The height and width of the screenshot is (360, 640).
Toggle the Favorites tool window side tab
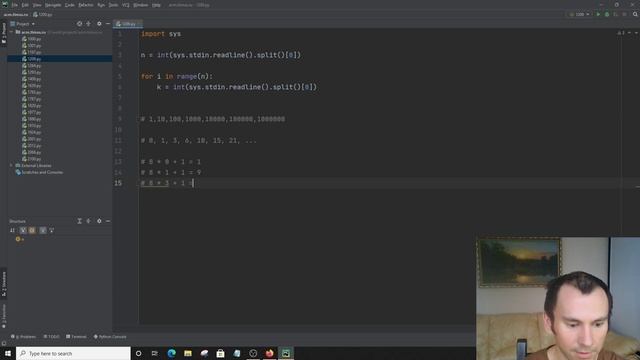(x=4, y=316)
